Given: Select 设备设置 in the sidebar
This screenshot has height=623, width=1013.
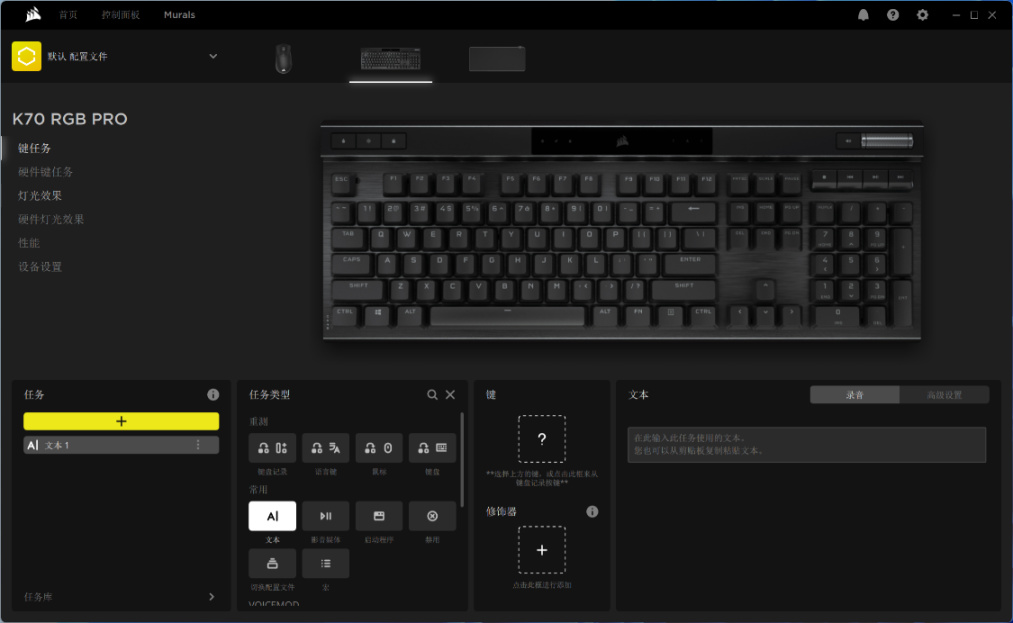Looking at the screenshot, I should point(40,267).
